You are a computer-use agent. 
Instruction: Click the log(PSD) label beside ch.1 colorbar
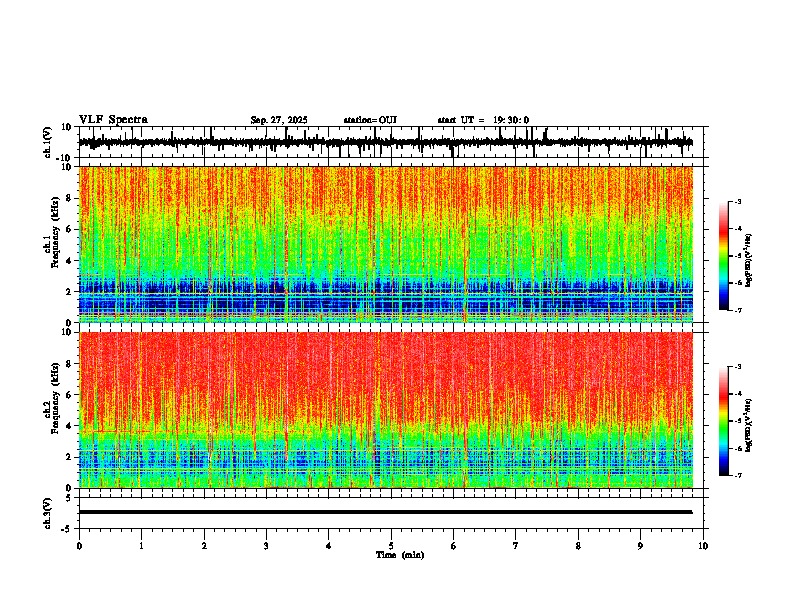749,261
